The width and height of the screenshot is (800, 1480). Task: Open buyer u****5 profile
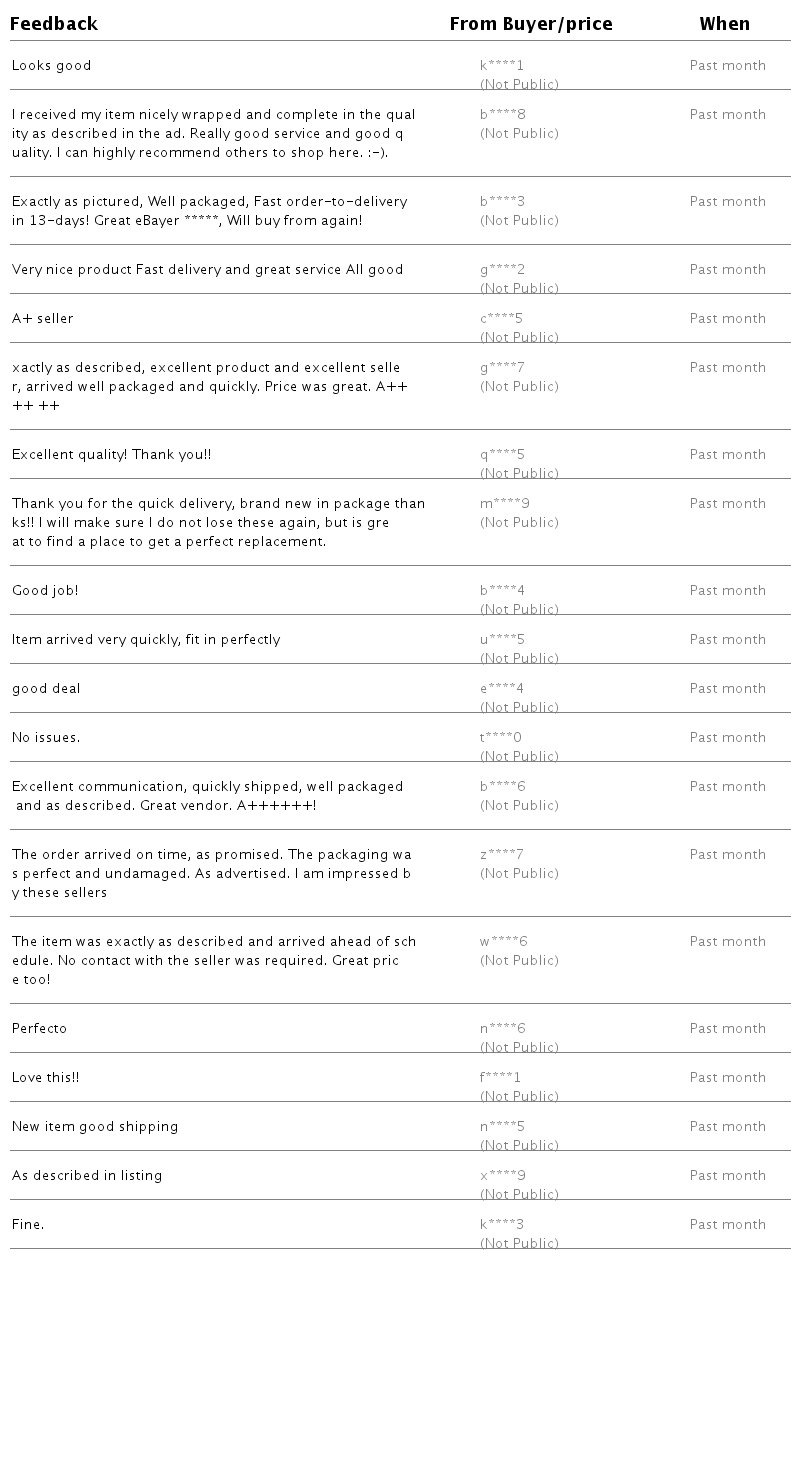point(502,640)
